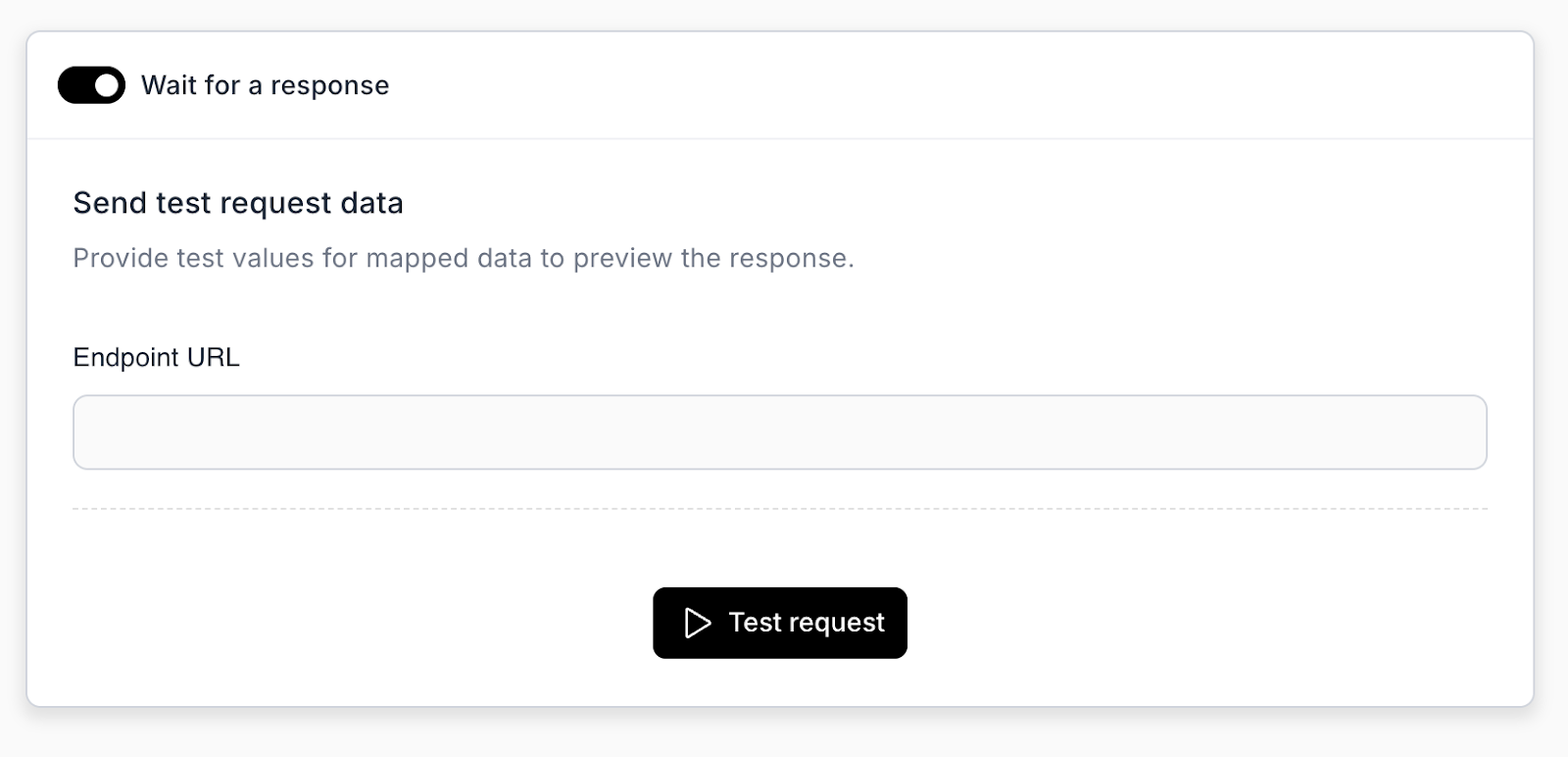Image resolution: width=1568 pixels, height=757 pixels.
Task: Toggle the Wait for a response switch
Action: point(91,85)
